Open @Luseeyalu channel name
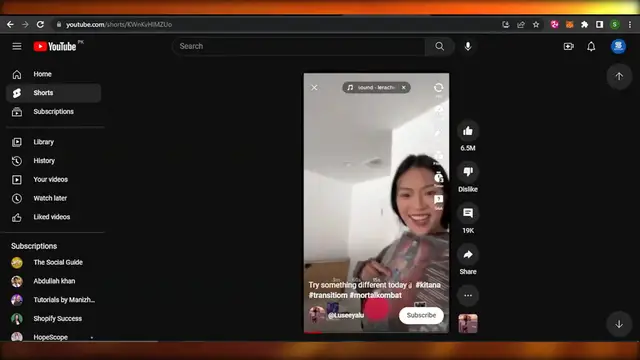Image resolution: width=640 pixels, height=360 pixels. coord(346,316)
